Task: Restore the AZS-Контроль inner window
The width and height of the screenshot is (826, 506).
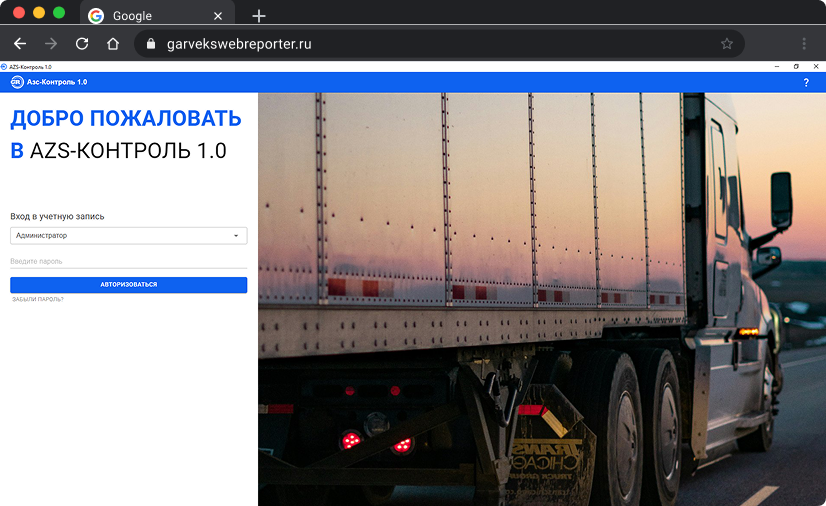Action: point(796,67)
